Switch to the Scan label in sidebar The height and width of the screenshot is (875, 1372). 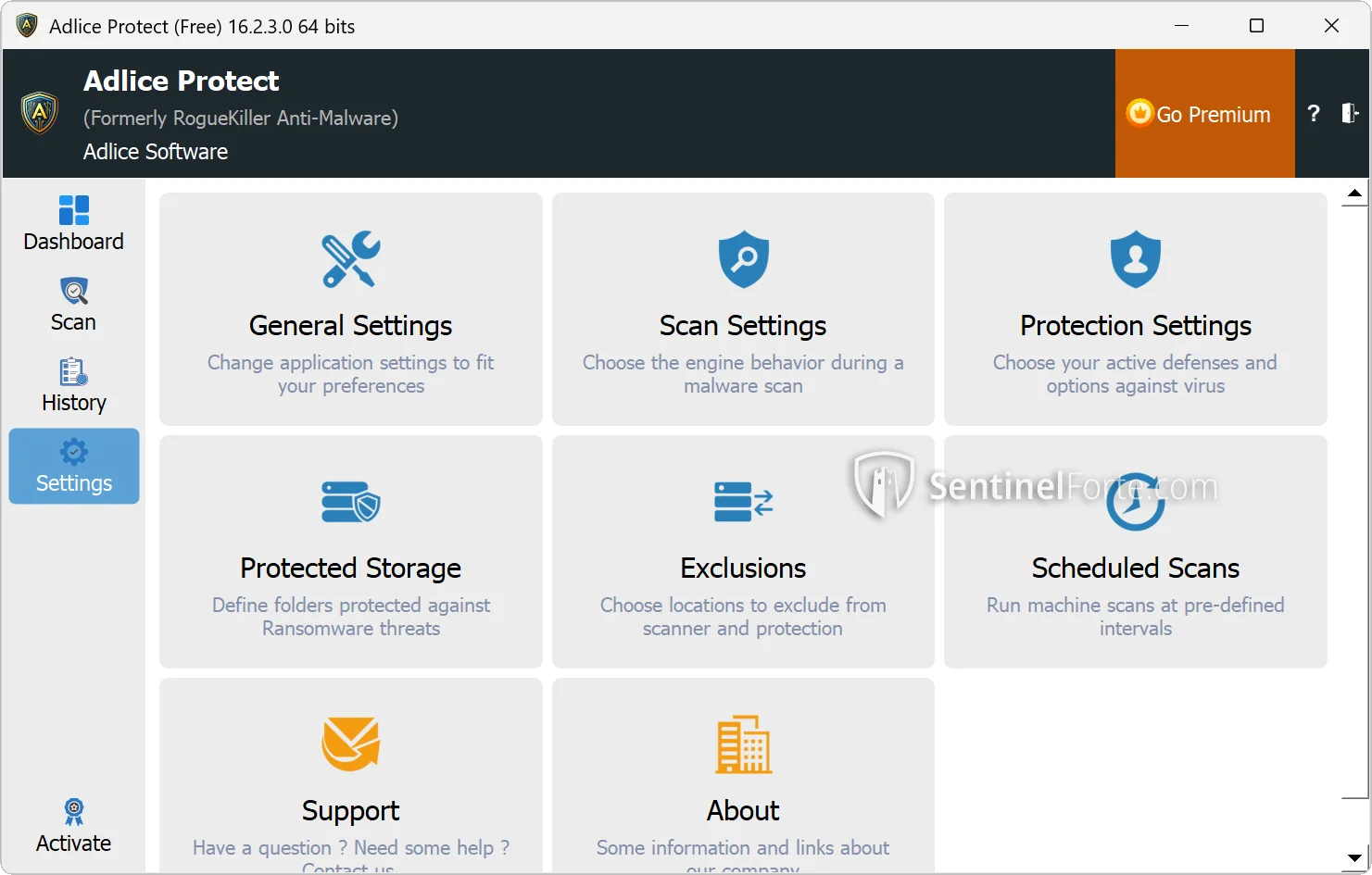tap(74, 322)
